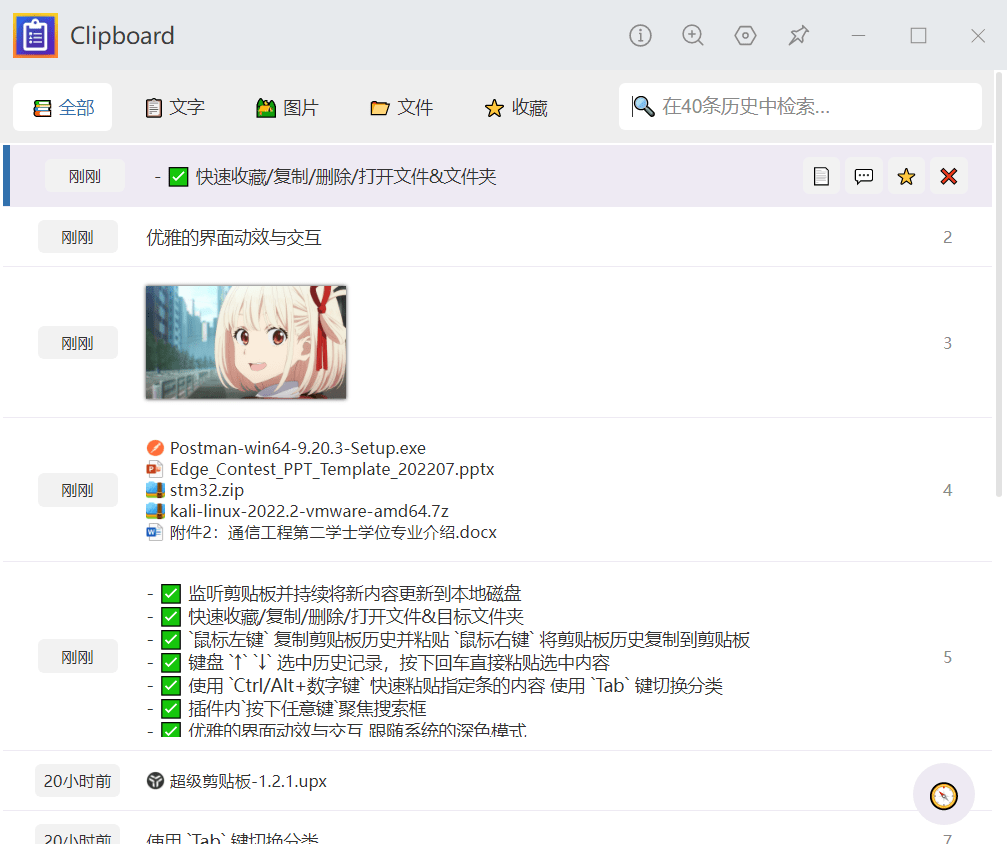Click the document copy icon on first row
This screenshot has width=1007, height=845.
pyautogui.click(x=821, y=177)
